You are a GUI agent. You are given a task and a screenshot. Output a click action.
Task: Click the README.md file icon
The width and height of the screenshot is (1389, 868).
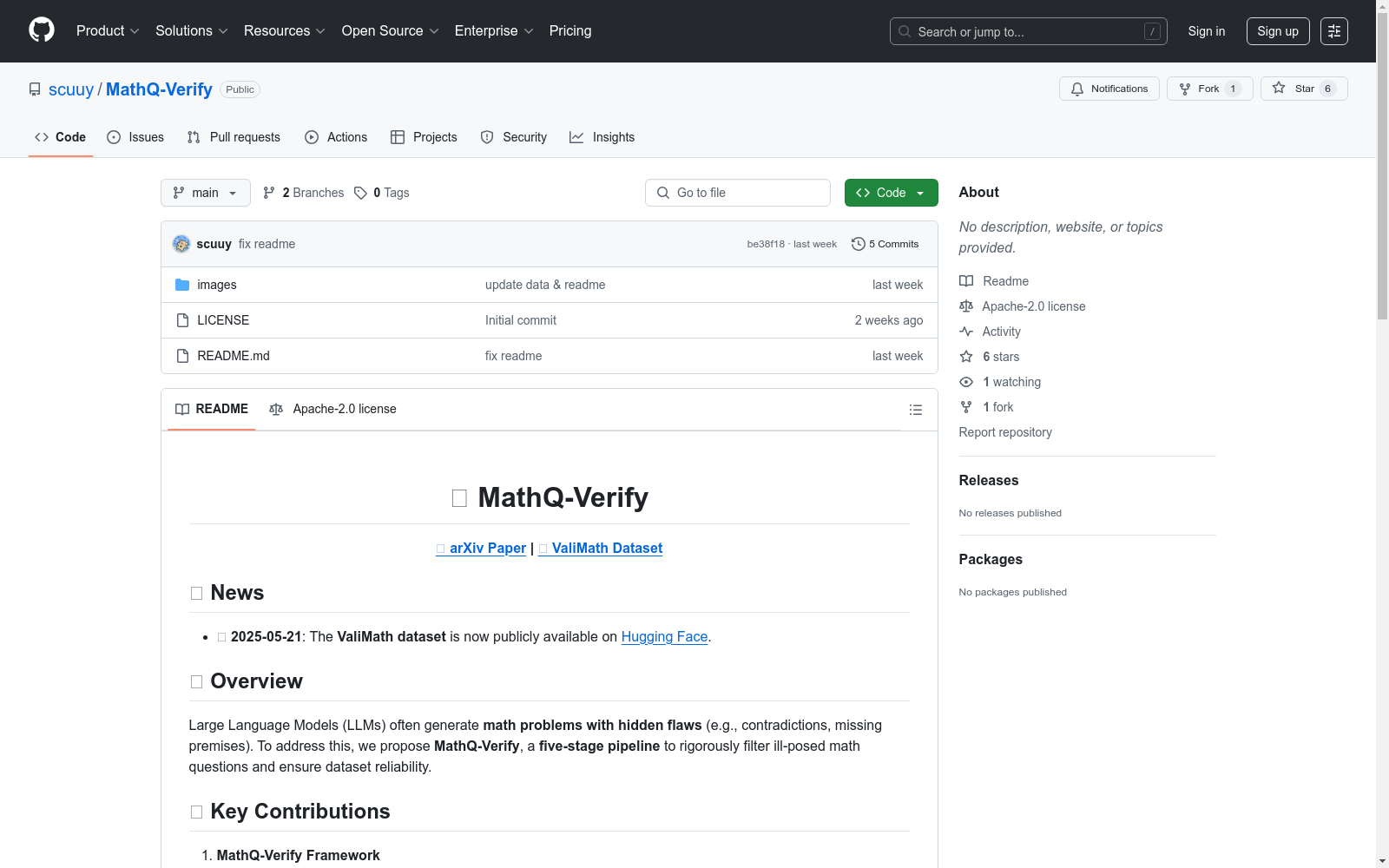point(182,356)
